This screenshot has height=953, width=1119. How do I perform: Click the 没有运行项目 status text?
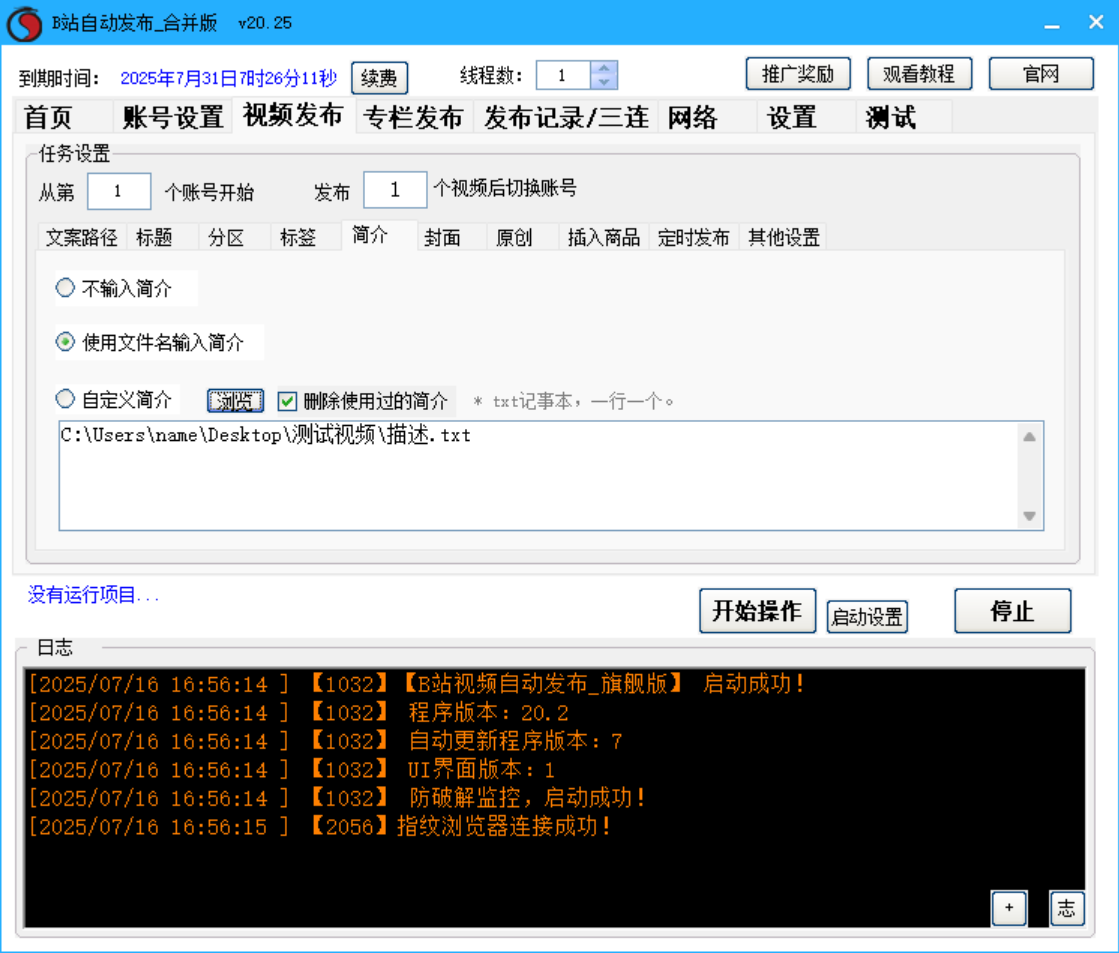[93, 595]
